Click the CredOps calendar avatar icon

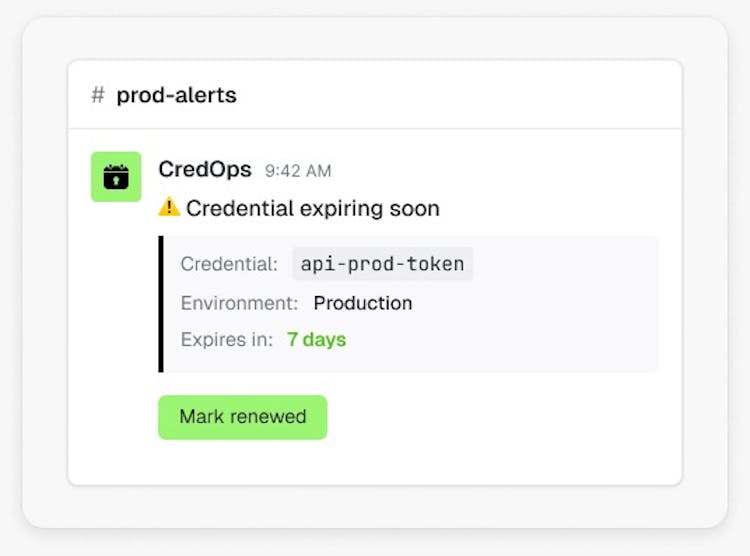pyautogui.click(x=116, y=177)
